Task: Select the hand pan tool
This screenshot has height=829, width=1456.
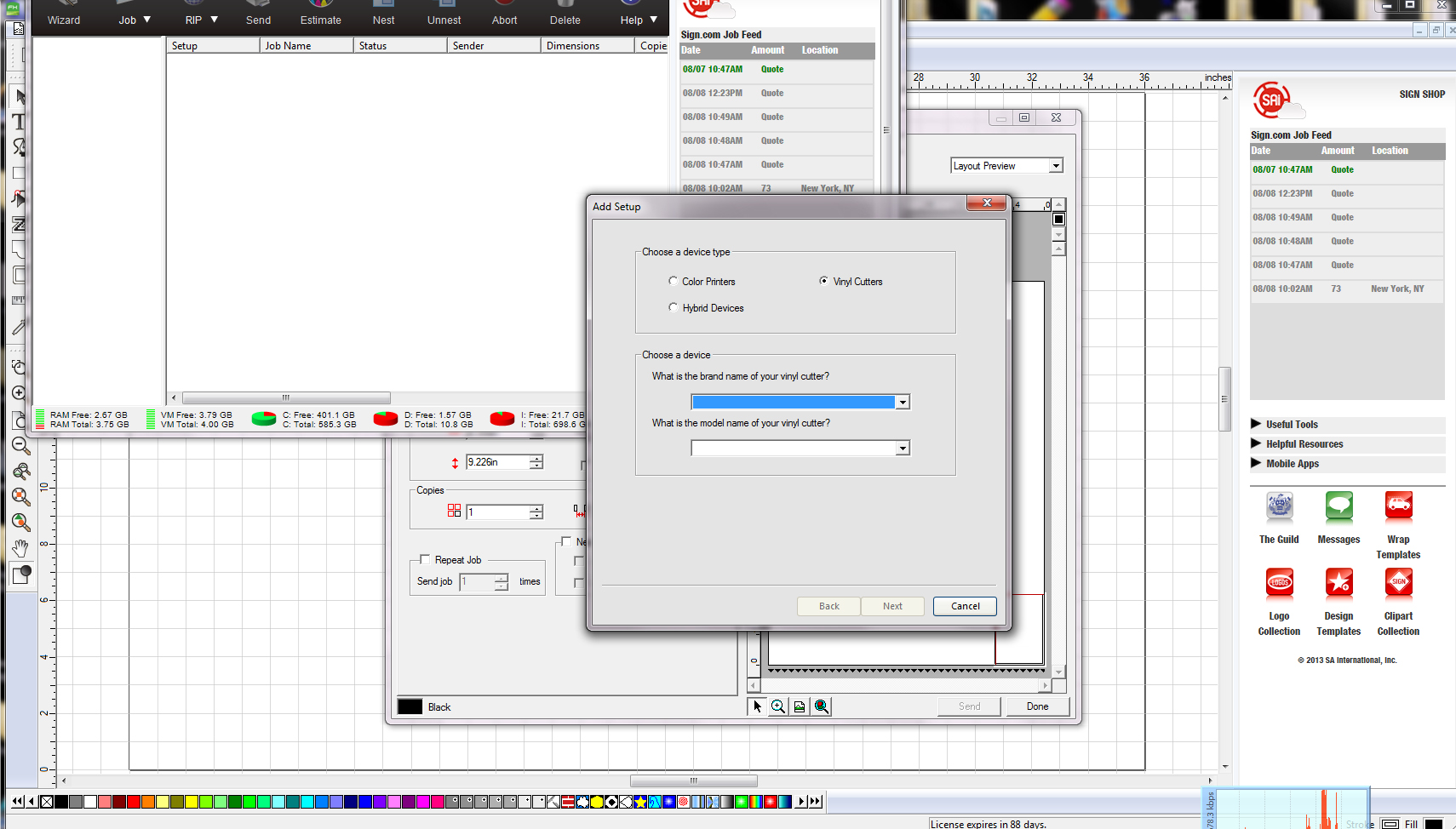Action: point(21,548)
